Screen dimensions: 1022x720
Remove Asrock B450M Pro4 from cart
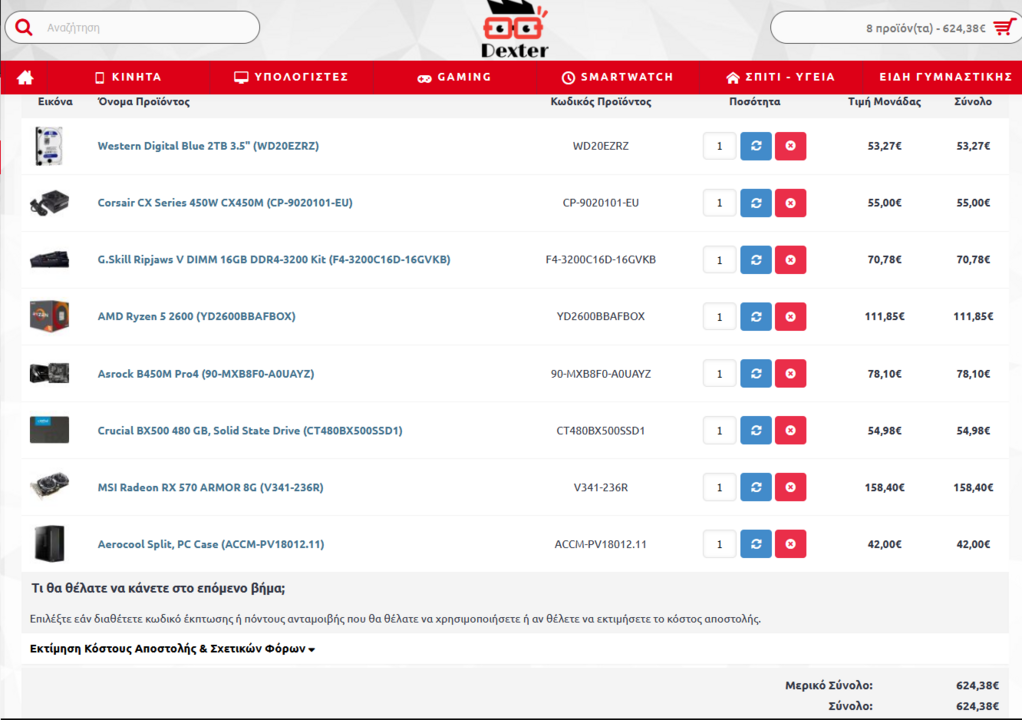[791, 373]
